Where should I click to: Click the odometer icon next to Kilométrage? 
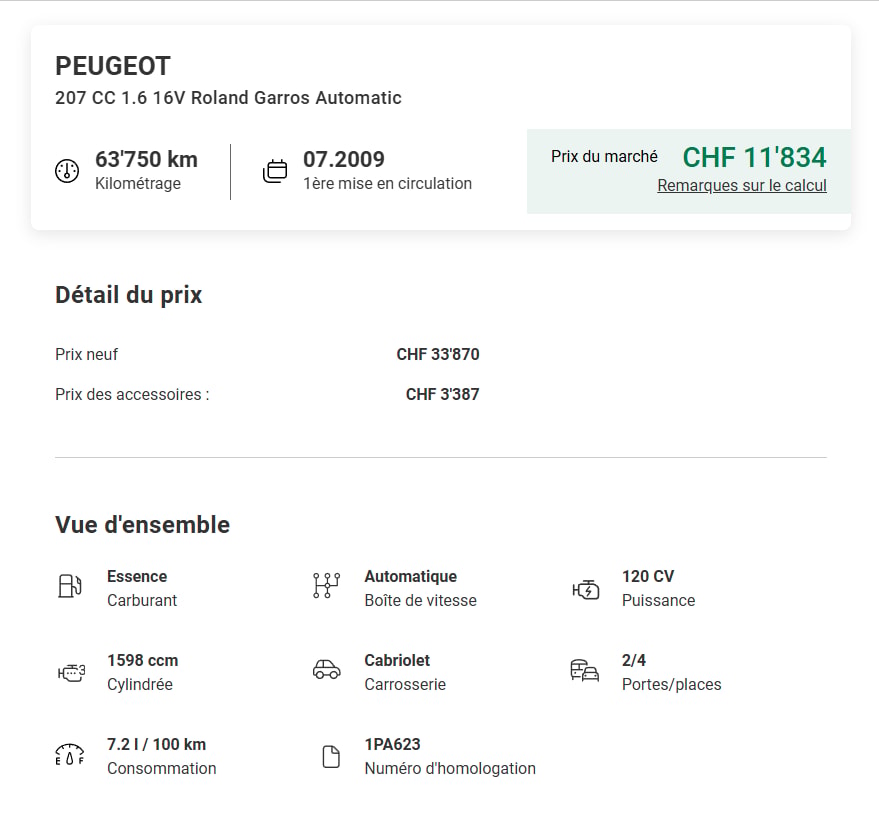pos(67,171)
